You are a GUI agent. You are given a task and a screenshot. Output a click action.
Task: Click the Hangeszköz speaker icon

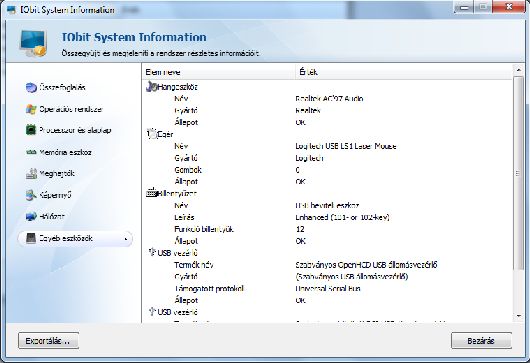pos(151,87)
